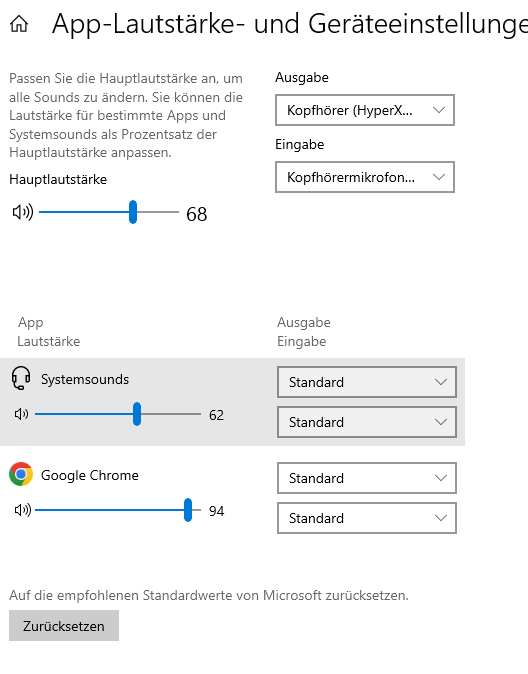528x674 pixels.
Task: Click the Systemsounds headset icon
Action: pos(21,378)
